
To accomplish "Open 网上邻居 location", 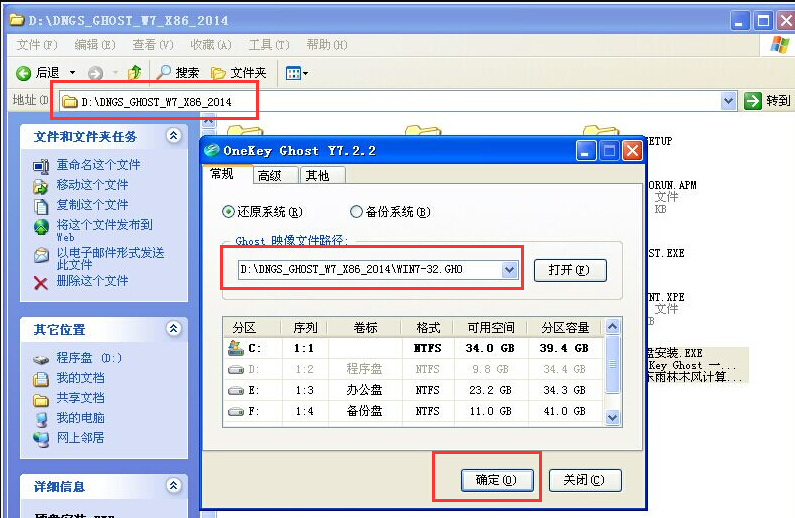I will coord(81,437).
